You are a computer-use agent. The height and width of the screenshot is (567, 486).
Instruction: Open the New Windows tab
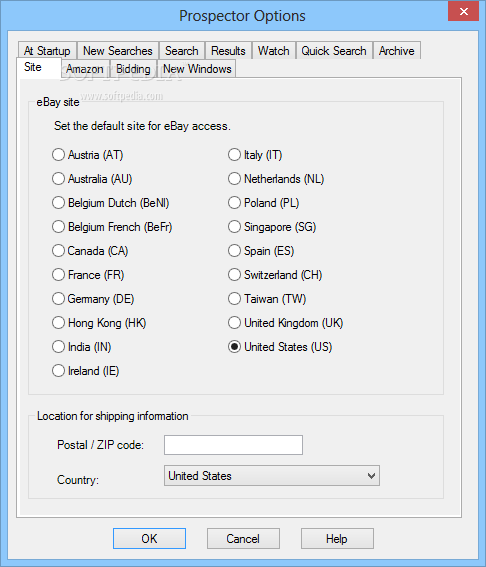click(197, 69)
